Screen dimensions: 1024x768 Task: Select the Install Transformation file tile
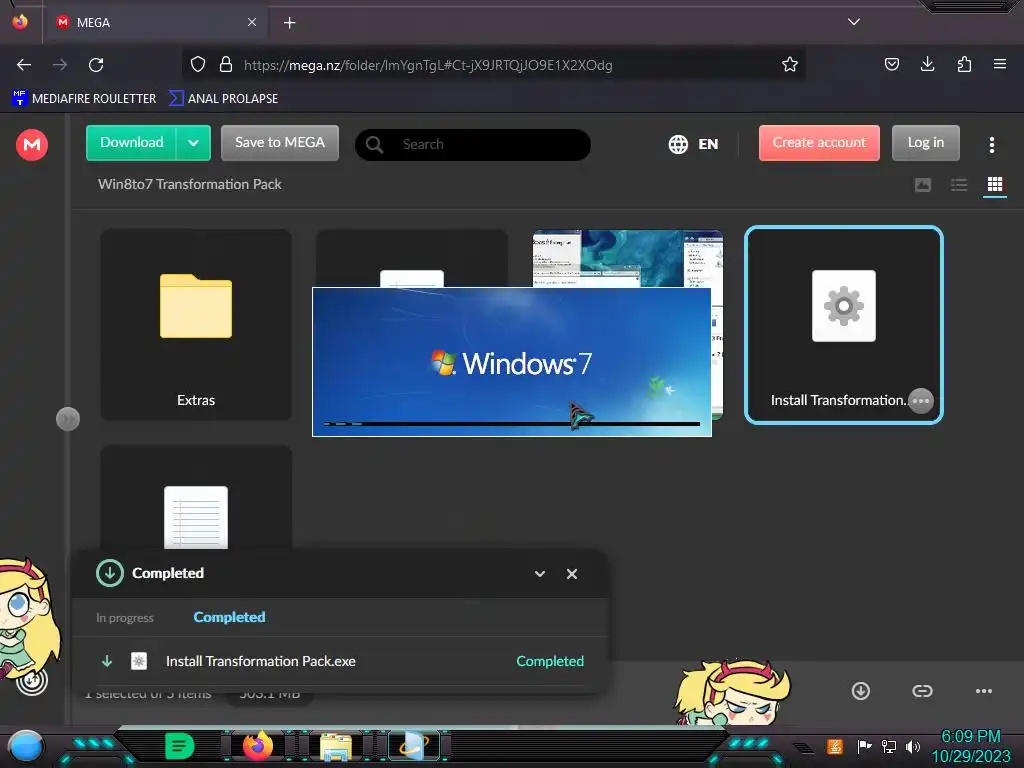click(844, 325)
